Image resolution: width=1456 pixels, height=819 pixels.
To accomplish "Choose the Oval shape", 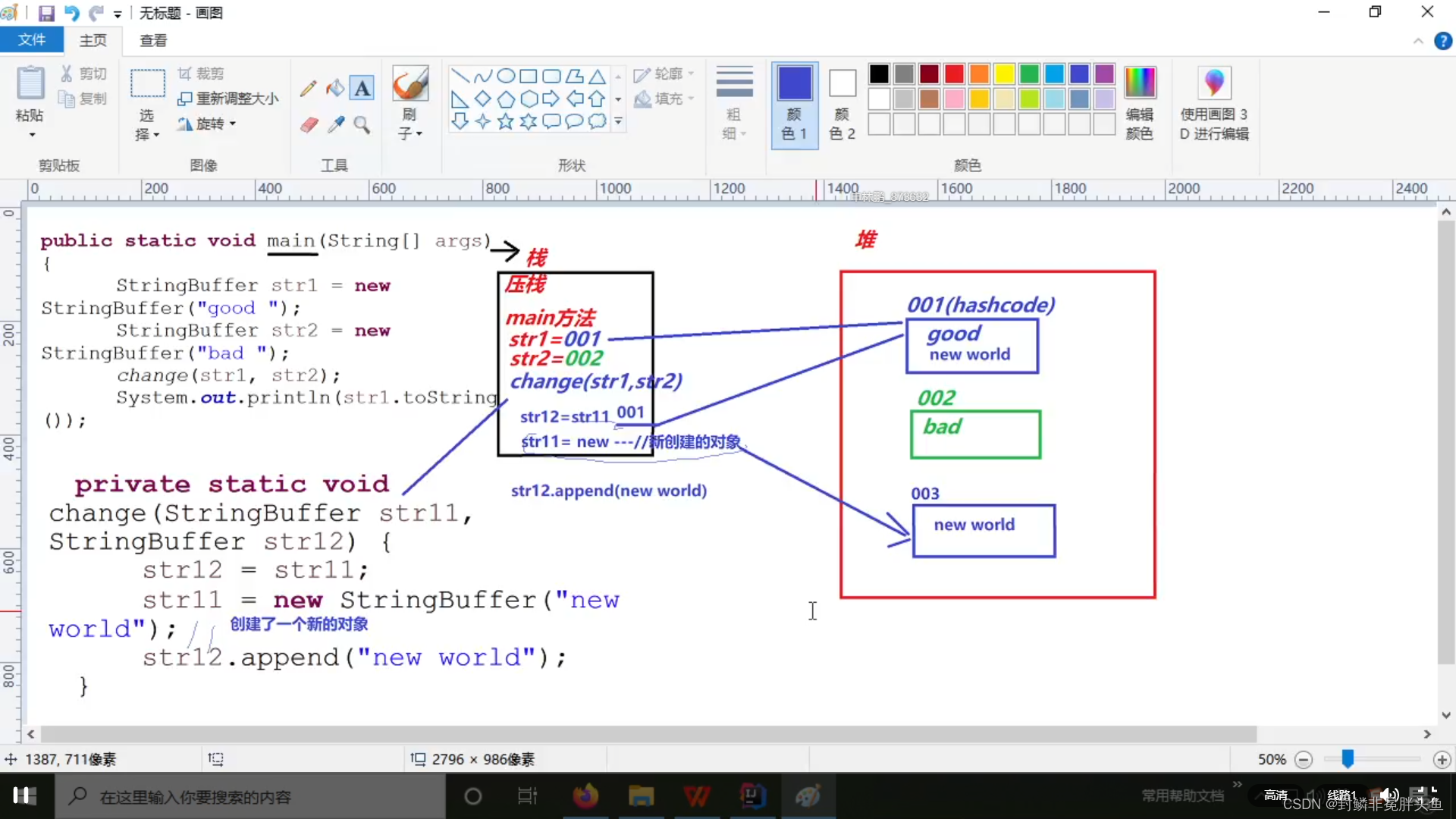I will (x=506, y=76).
